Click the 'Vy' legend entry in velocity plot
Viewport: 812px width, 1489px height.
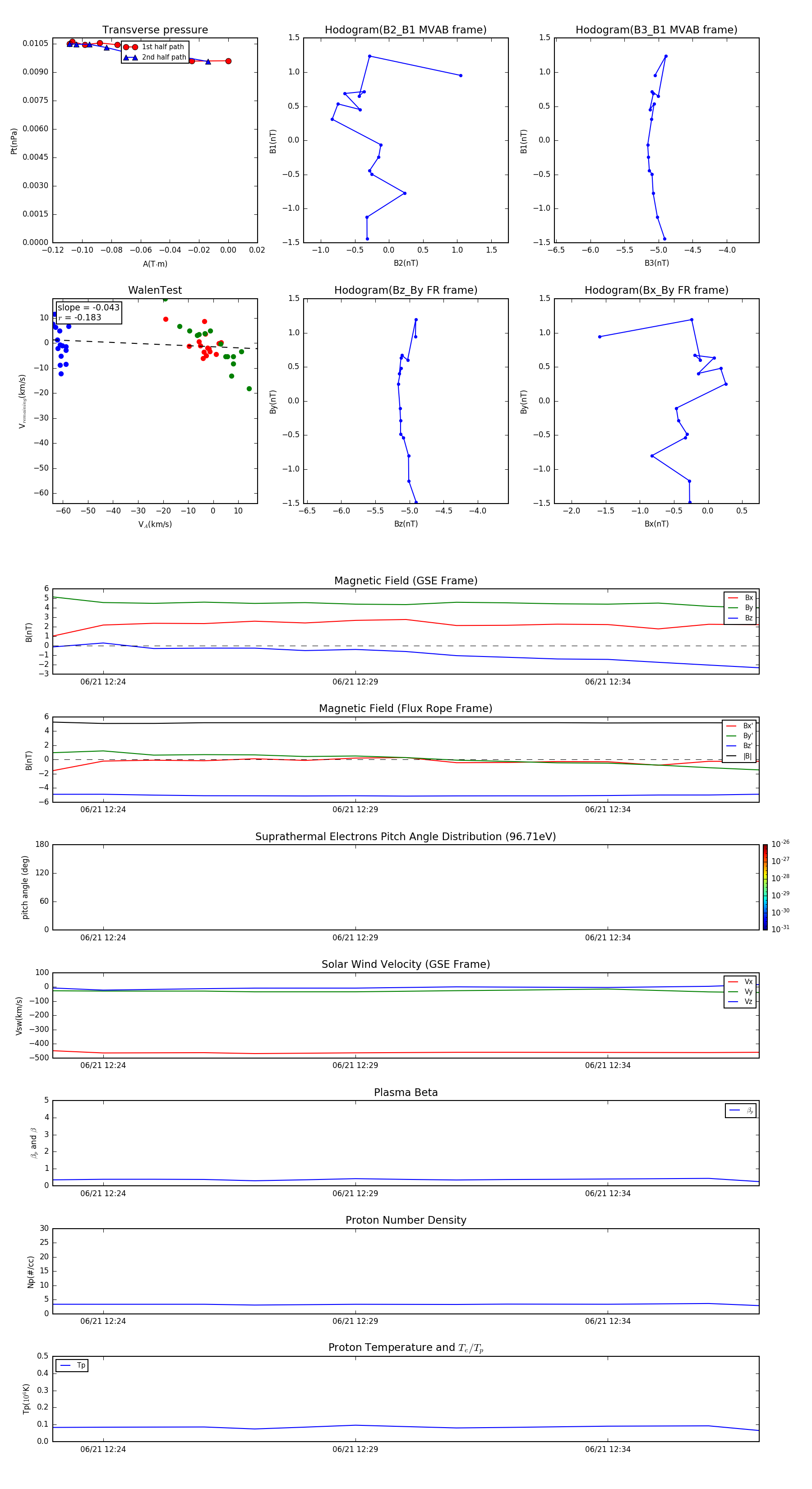tap(740, 991)
